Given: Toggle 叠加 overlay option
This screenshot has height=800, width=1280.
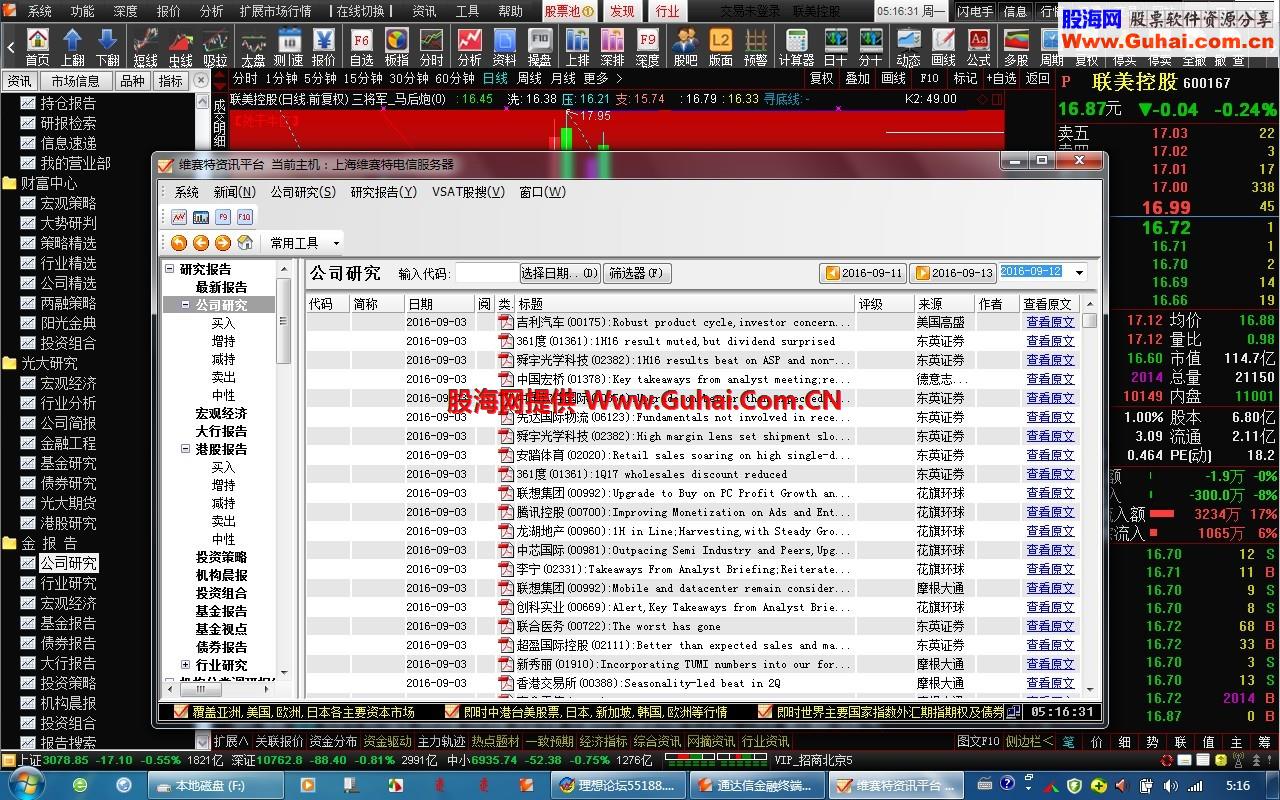Looking at the screenshot, I should coord(857,78).
